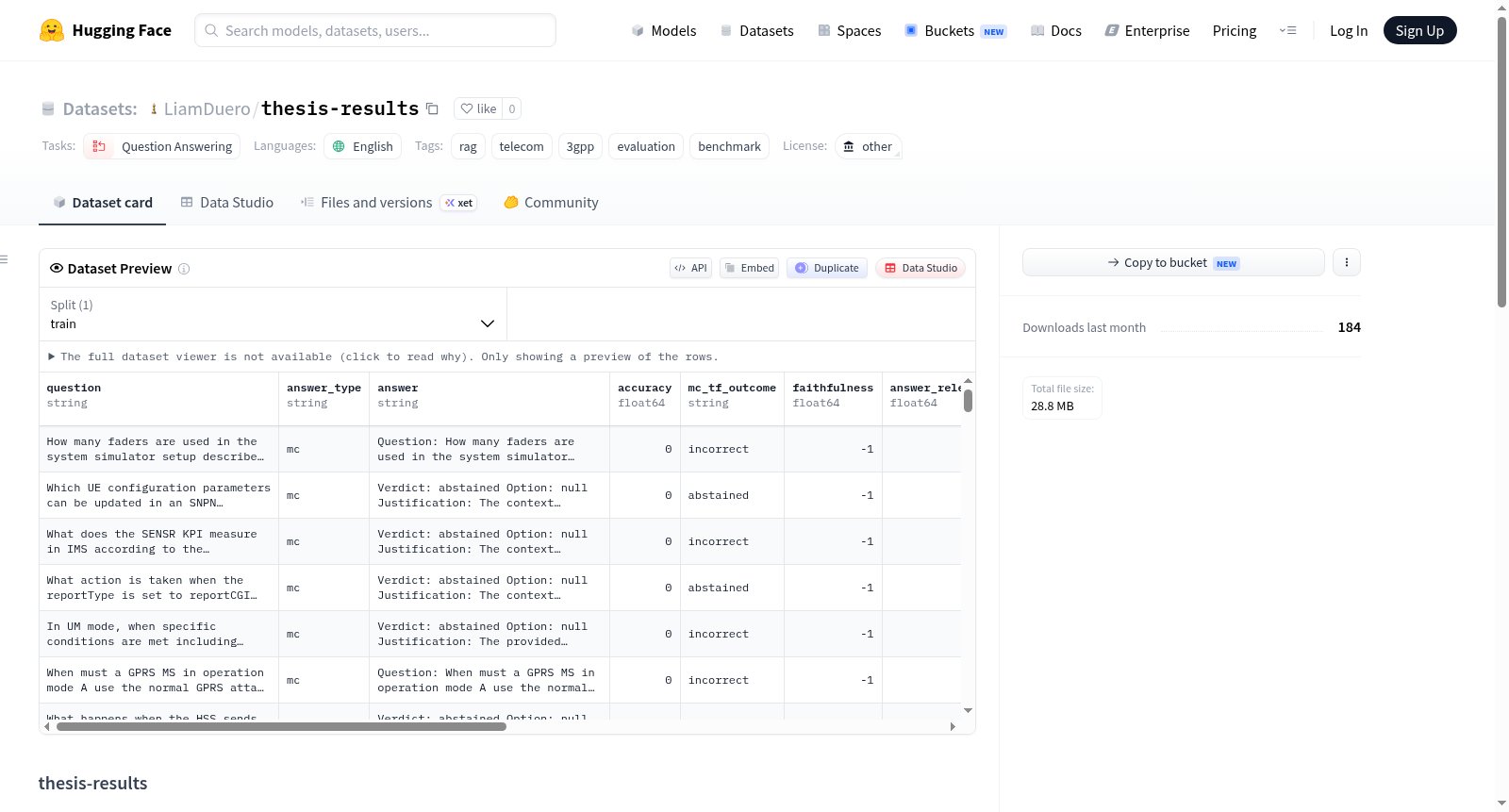Click the Hugging Face logo icon
This screenshot has height=812, width=1509.
pyautogui.click(x=51, y=30)
